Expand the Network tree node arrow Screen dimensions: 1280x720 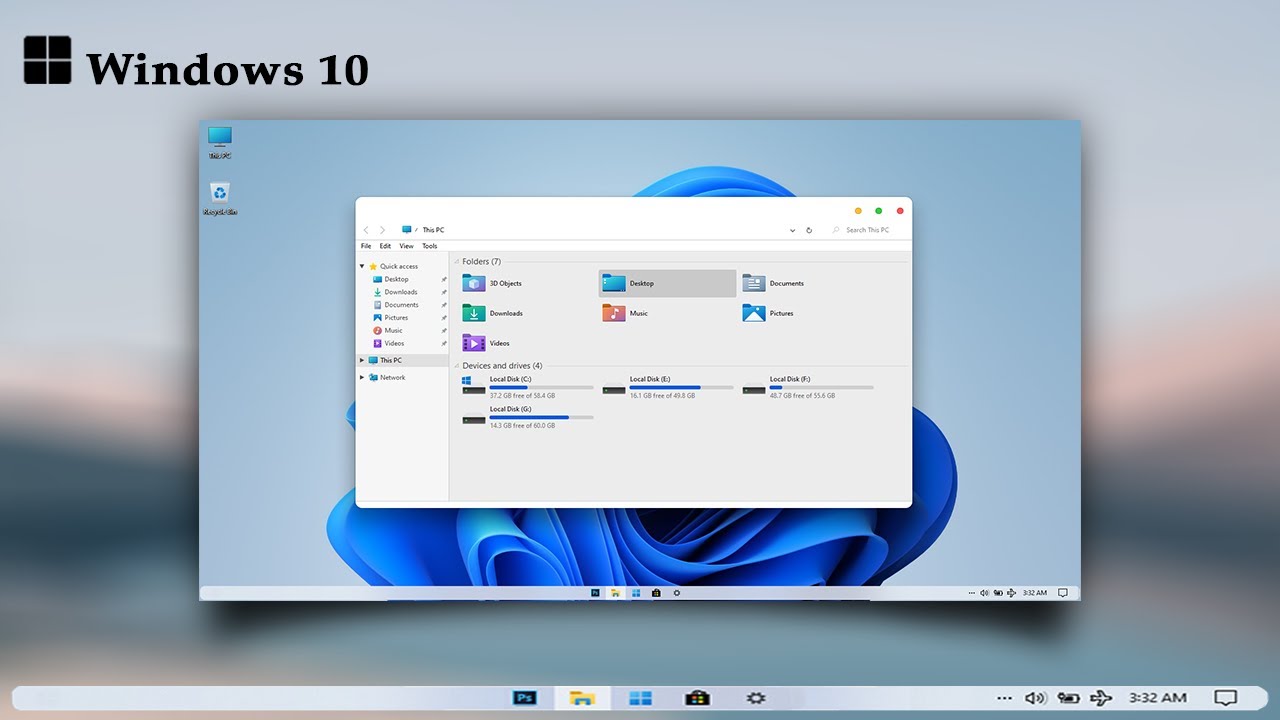point(362,377)
